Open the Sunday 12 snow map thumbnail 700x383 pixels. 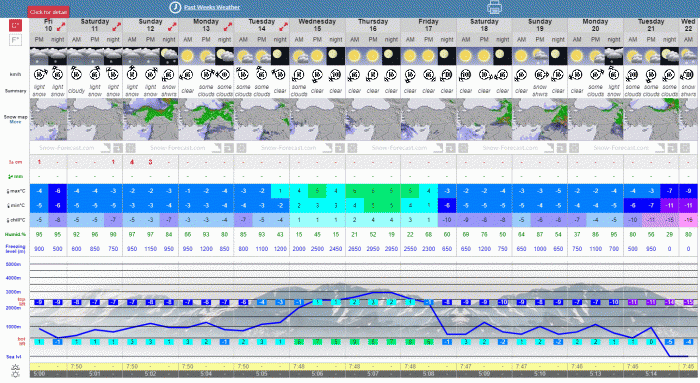pos(150,120)
